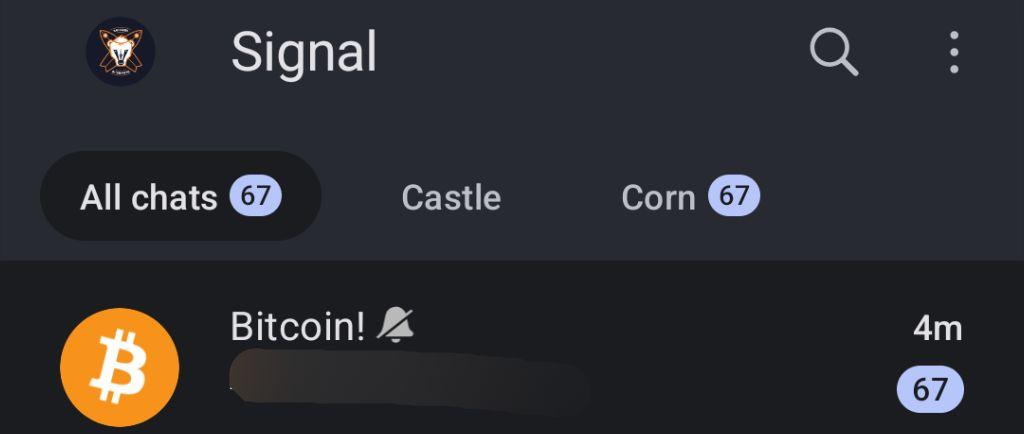Switch to the Castle folder tab

click(451, 197)
